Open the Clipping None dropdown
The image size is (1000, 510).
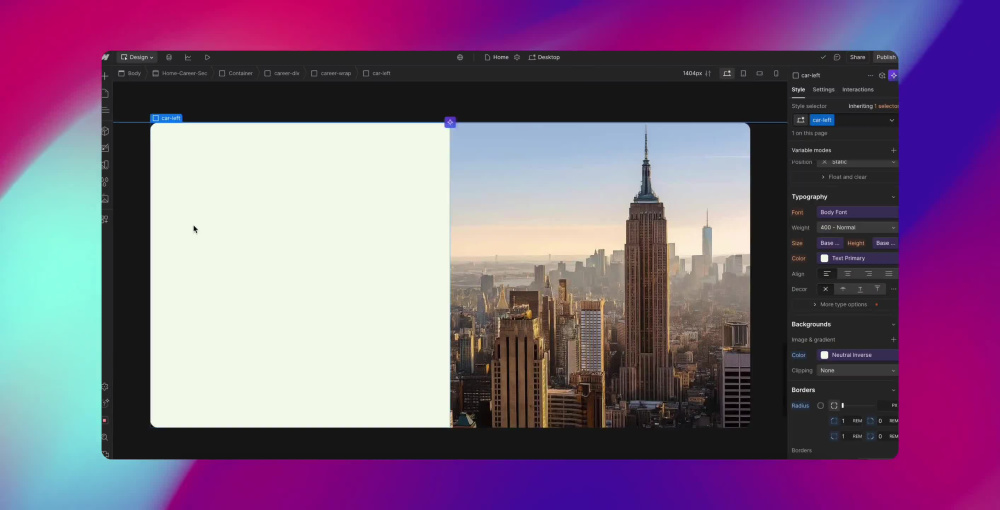point(858,370)
